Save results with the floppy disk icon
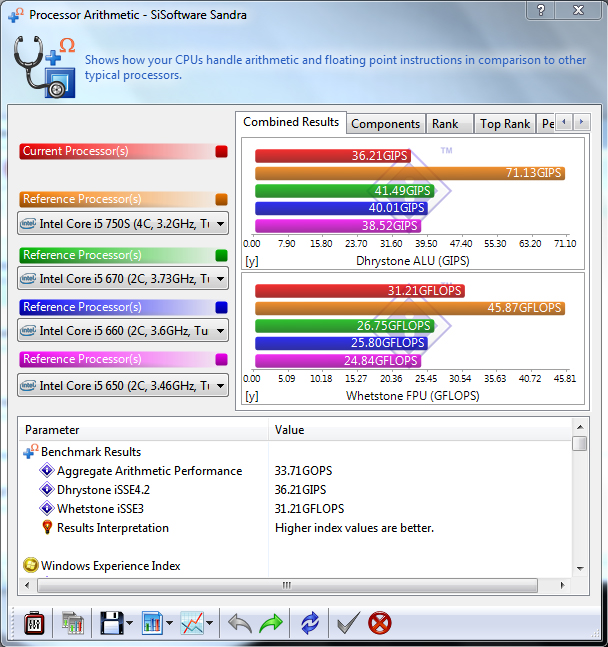Screen dimensions: 608x647 click(111, 623)
